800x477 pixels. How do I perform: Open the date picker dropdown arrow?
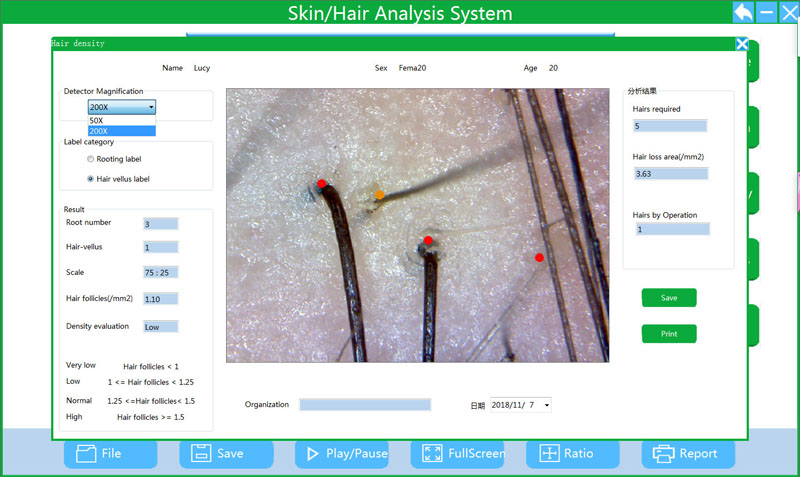coord(546,405)
